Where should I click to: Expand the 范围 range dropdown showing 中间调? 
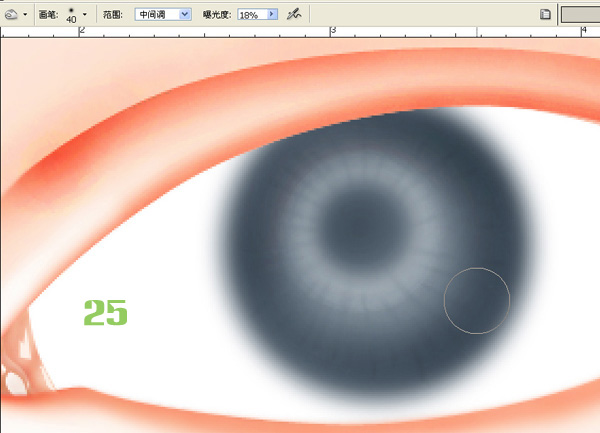(x=163, y=15)
